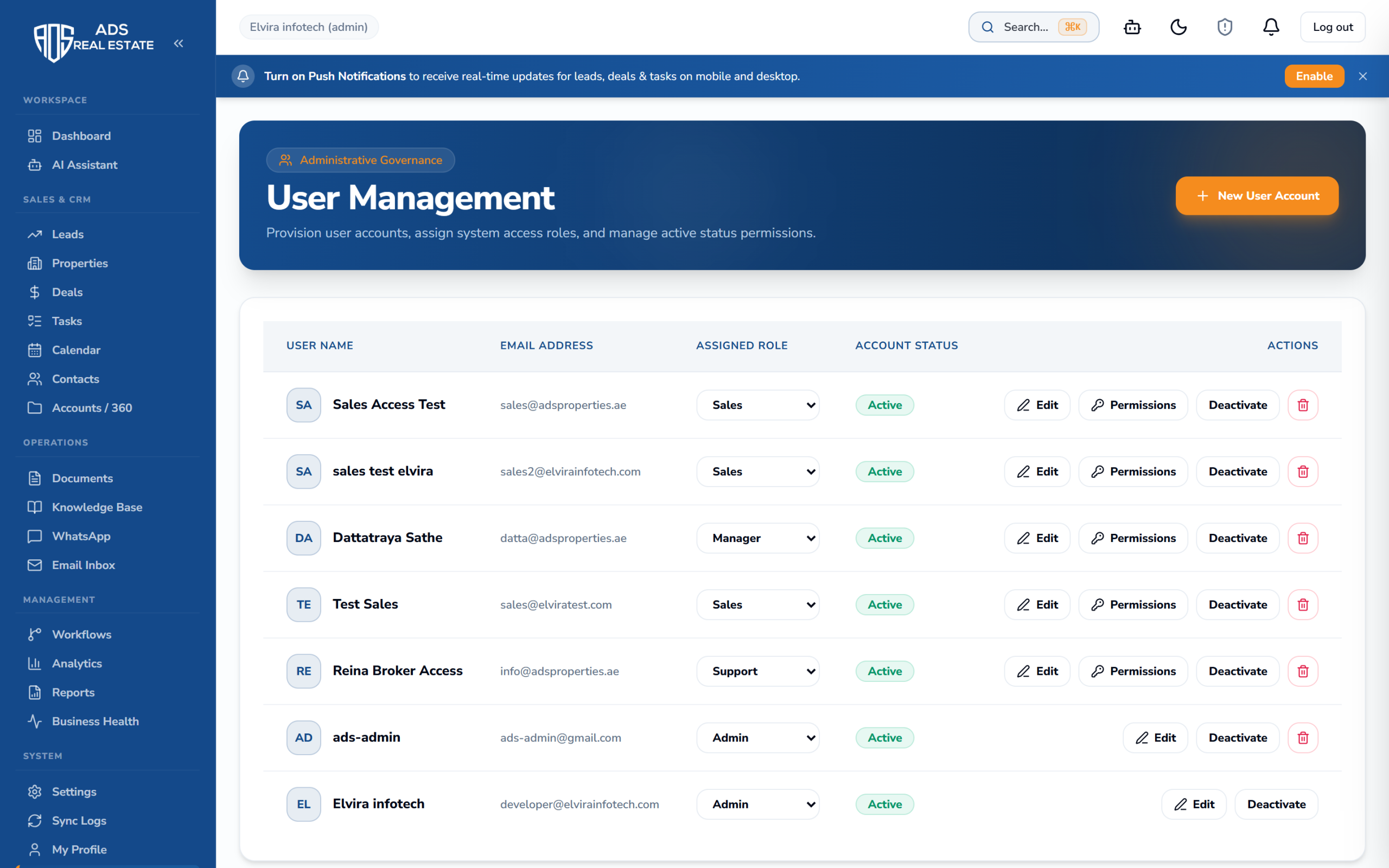Open notifications bell in top bar
The image size is (1389, 868).
pos(1271,27)
